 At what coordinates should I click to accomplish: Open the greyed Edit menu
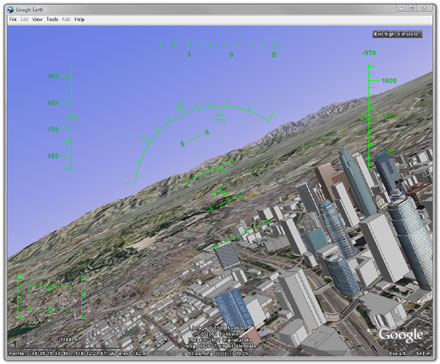coord(24,19)
